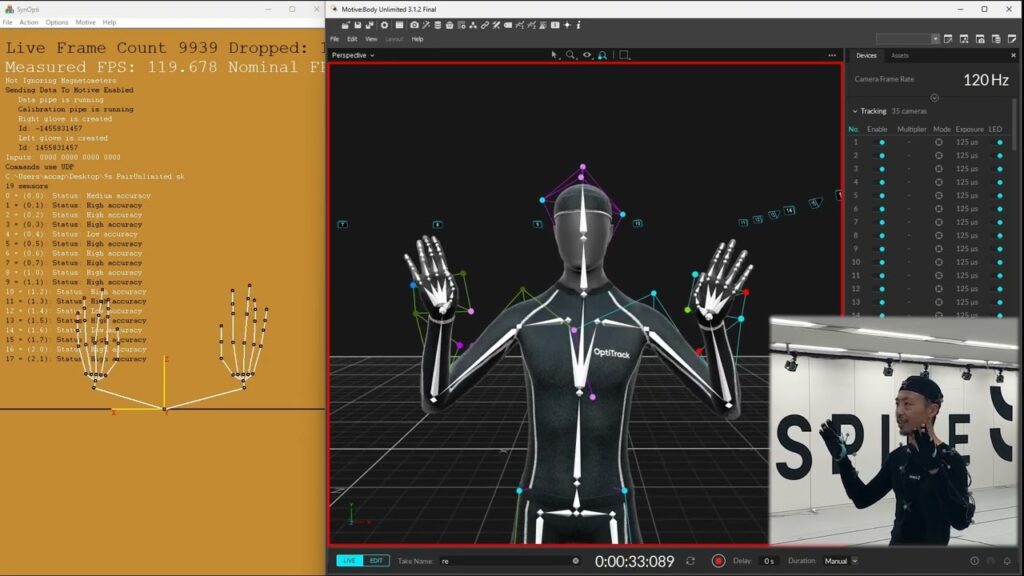Toggle the LED switch for camera 3

tap(998, 169)
